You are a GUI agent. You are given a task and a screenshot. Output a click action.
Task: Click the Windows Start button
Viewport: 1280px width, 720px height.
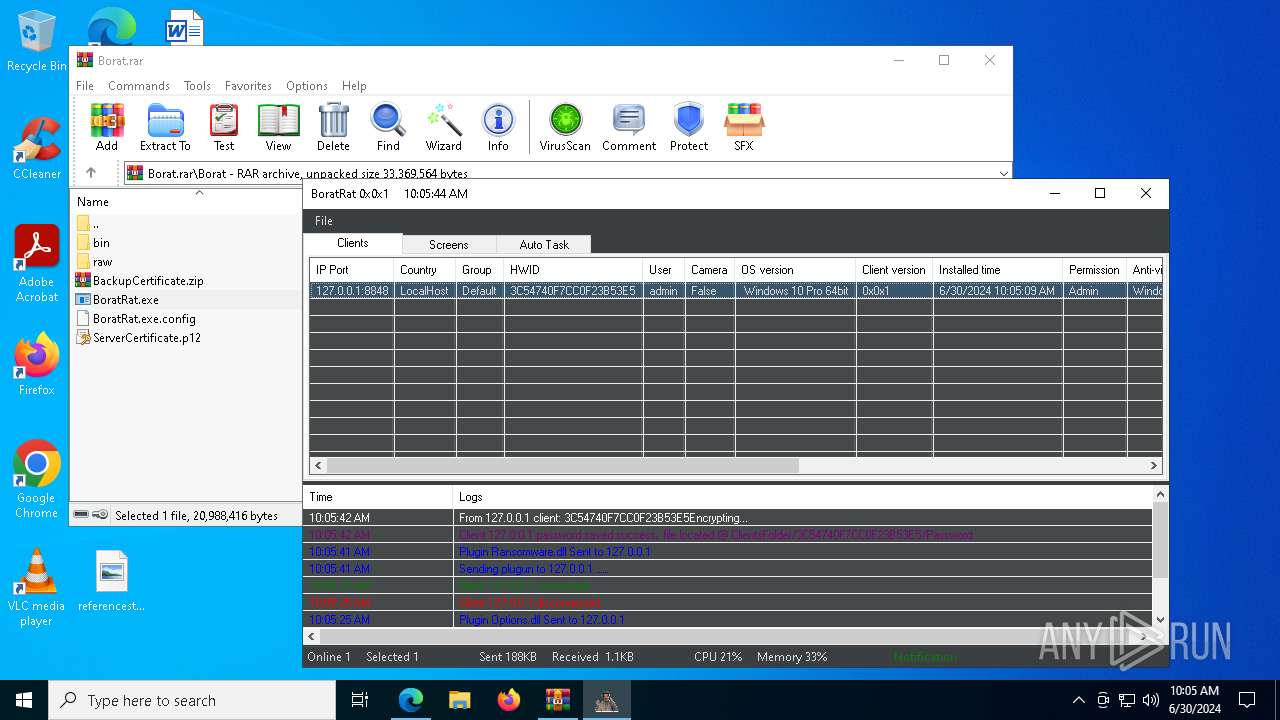click(x=24, y=700)
